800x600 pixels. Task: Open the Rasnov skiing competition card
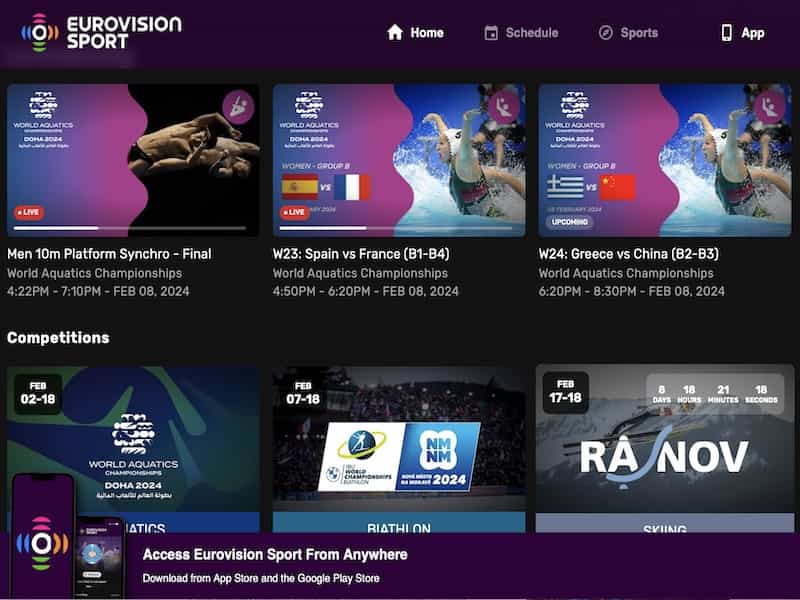click(665, 449)
